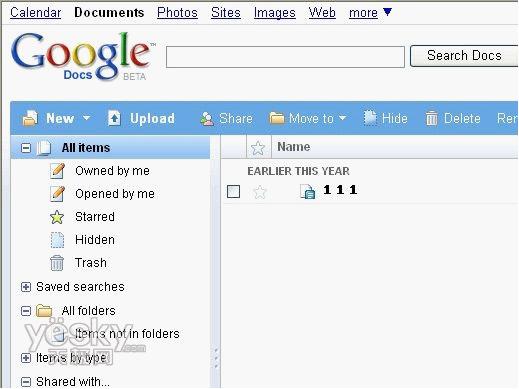Click the star column header icon
This screenshot has height=389, width=519.
258,147
